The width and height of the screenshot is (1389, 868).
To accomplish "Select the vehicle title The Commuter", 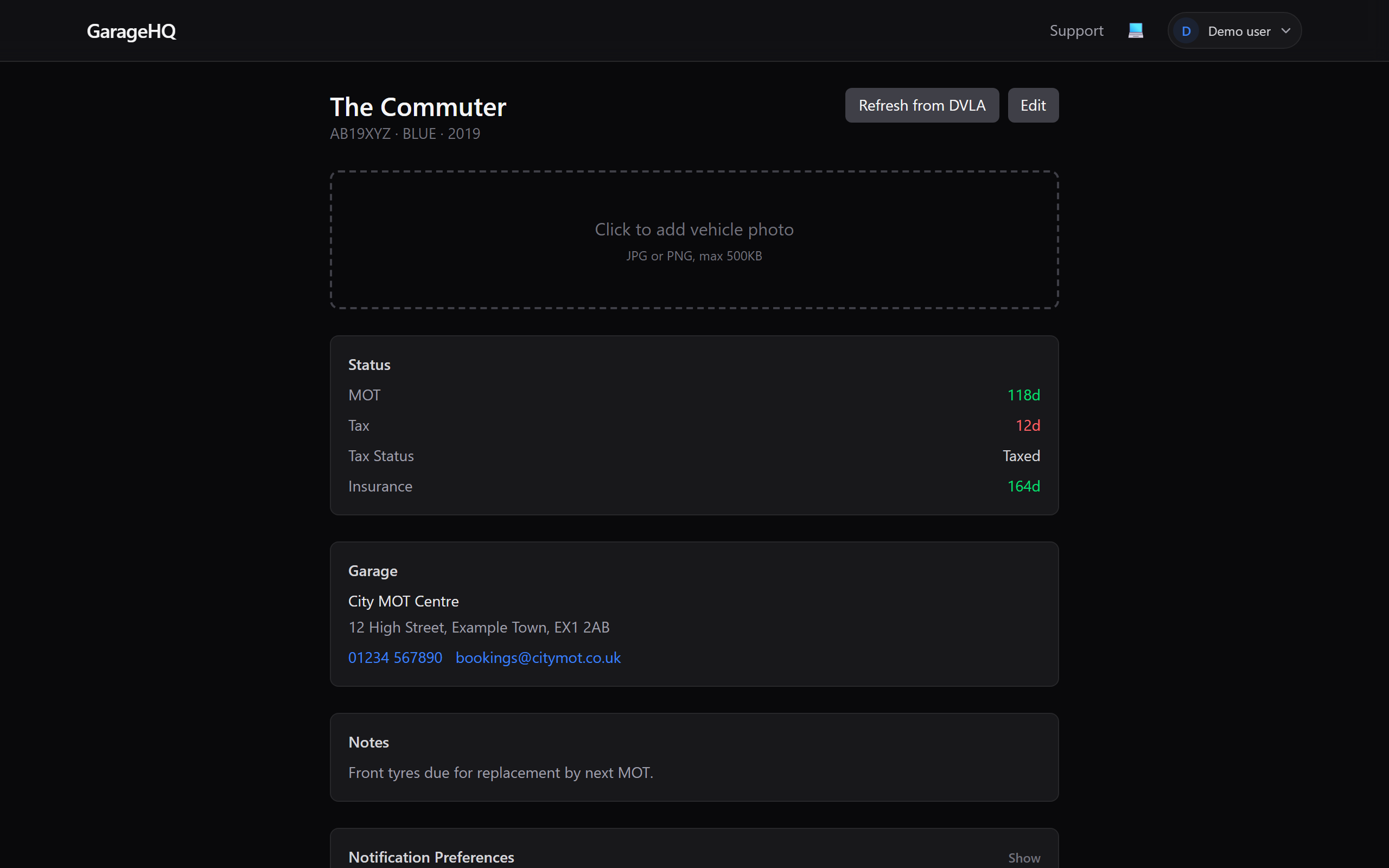I will (418, 106).
